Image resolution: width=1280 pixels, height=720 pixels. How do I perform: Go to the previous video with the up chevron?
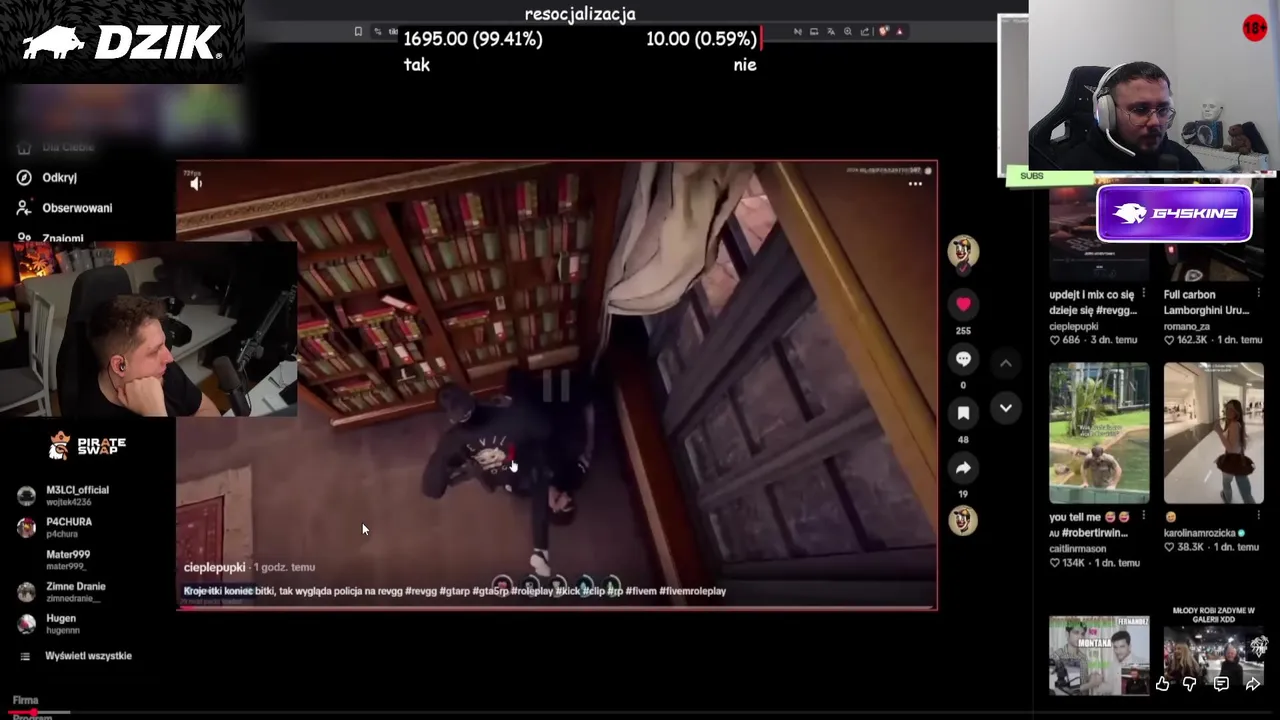tap(1006, 363)
